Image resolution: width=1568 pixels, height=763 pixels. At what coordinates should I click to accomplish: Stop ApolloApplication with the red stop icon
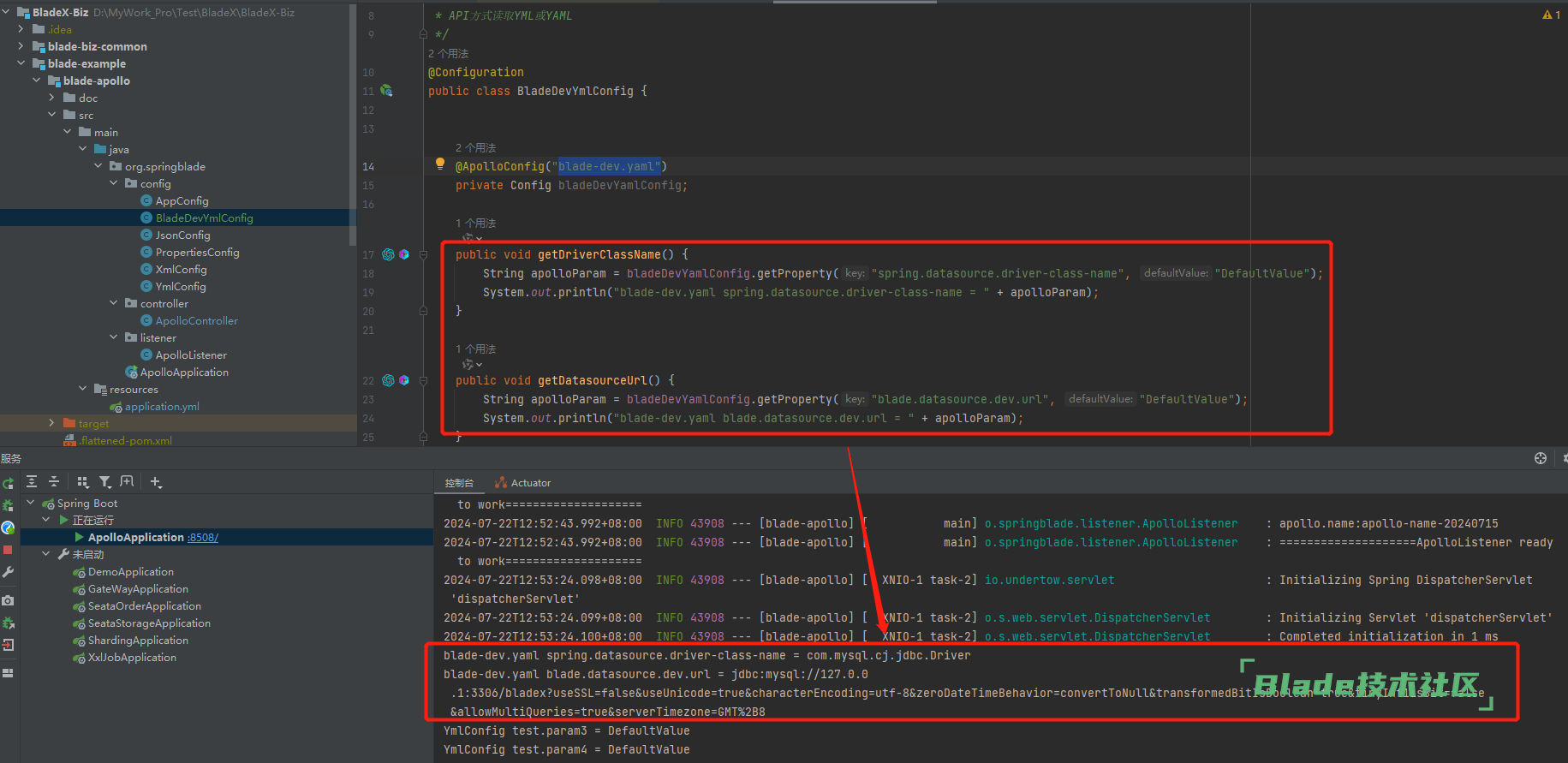[8, 550]
